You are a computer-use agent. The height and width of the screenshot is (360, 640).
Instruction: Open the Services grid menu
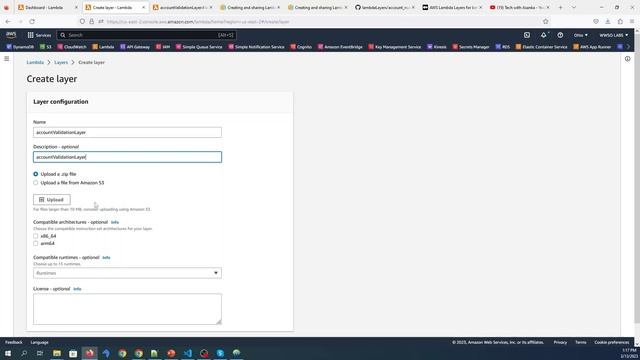39,35
